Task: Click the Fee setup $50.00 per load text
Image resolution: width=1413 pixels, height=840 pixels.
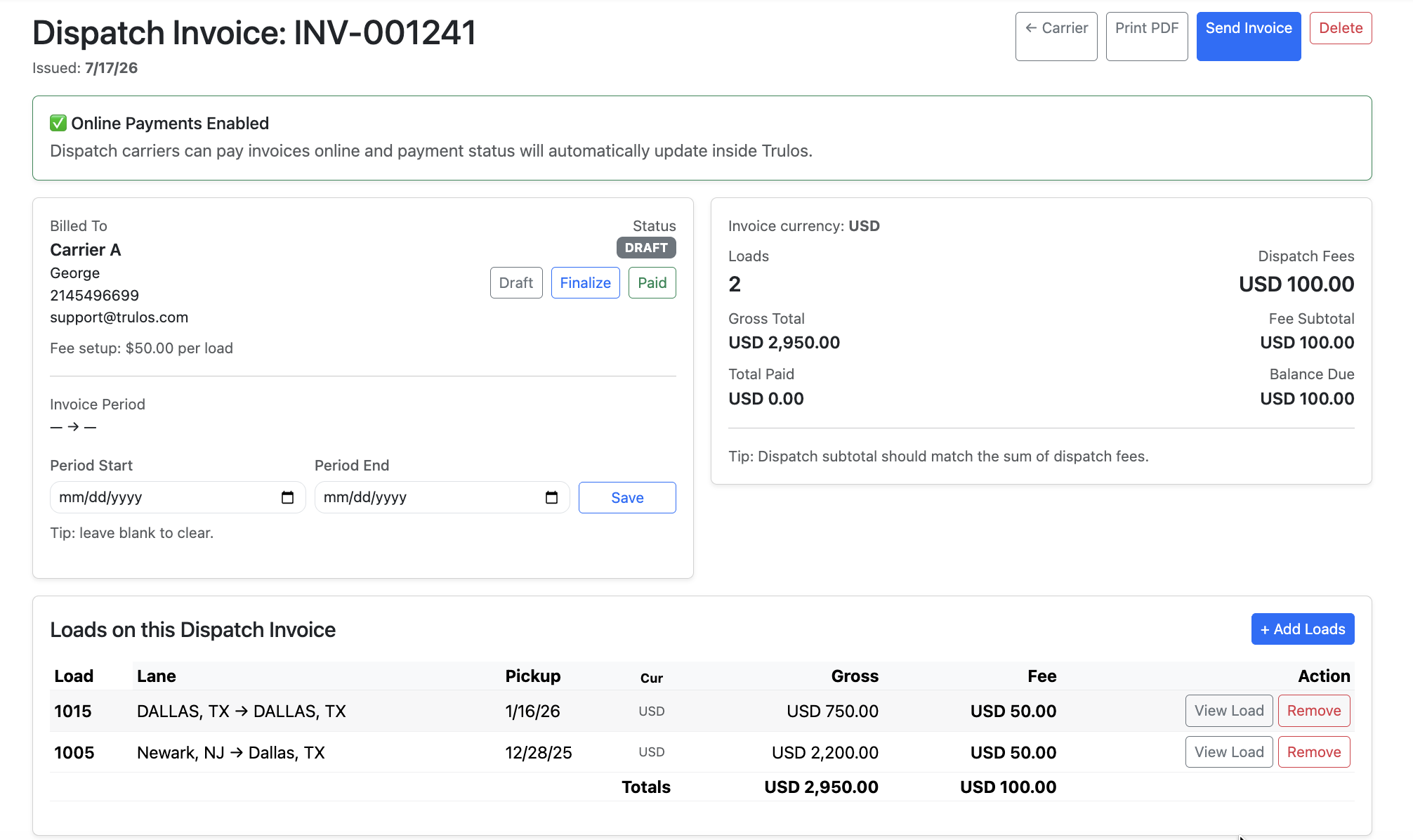Action: 141,348
